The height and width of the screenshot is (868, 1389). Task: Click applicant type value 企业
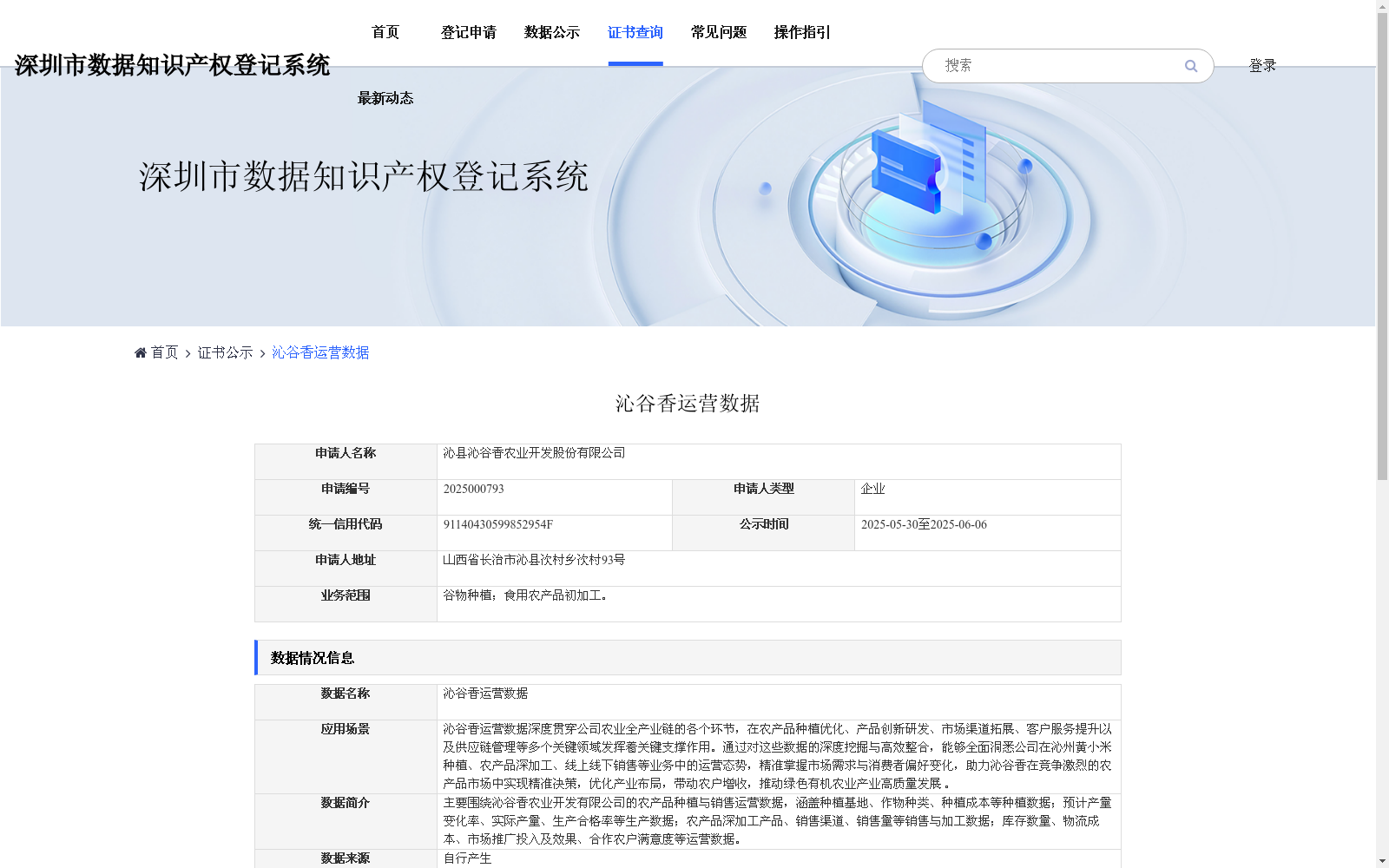tap(872, 489)
